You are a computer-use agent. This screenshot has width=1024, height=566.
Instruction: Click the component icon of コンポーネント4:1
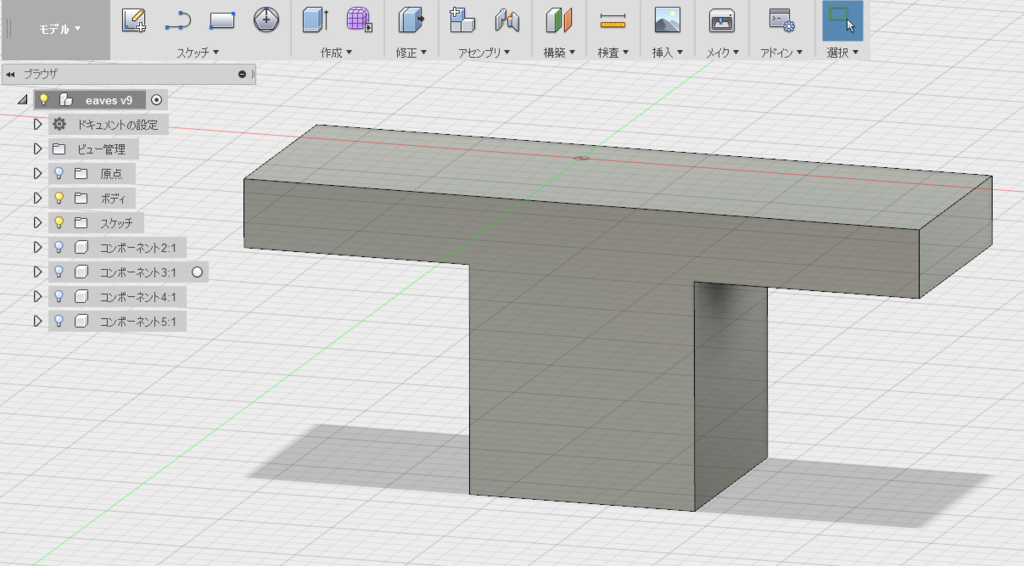[x=81, y=296]
